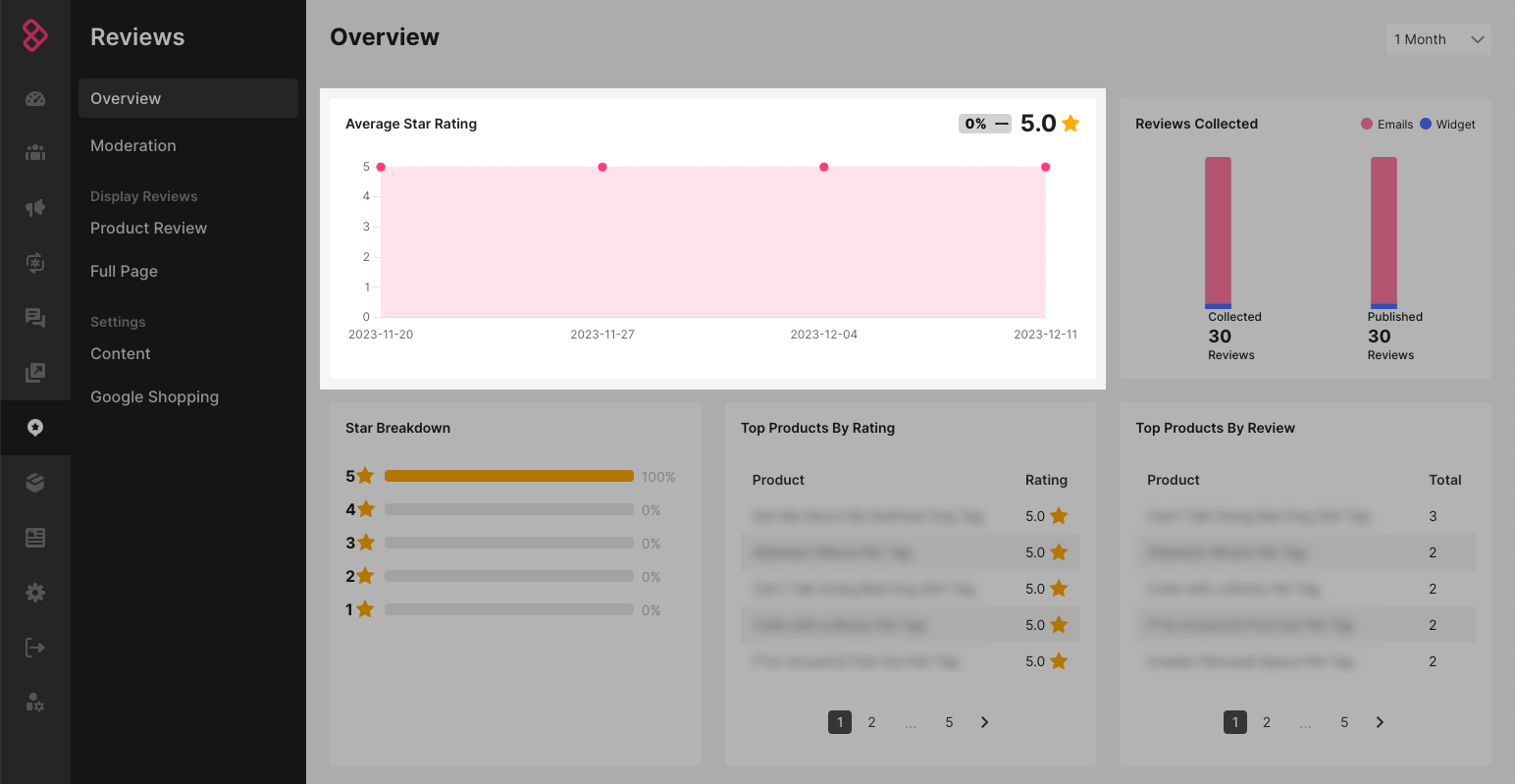Click the 5-star breakdown progress bar

tap(508, 476)
